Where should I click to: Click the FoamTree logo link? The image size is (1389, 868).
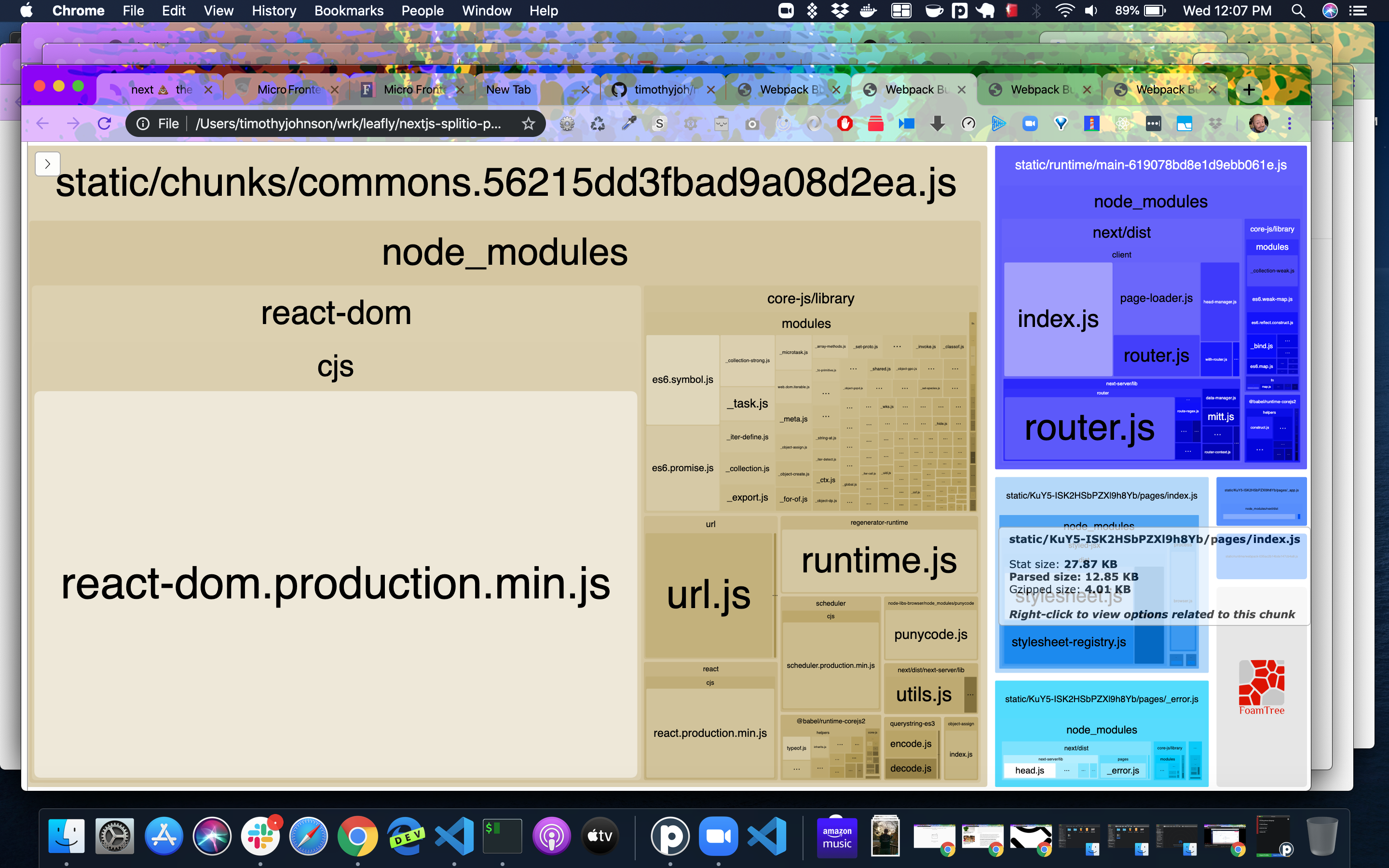(x=1261, y=687)
